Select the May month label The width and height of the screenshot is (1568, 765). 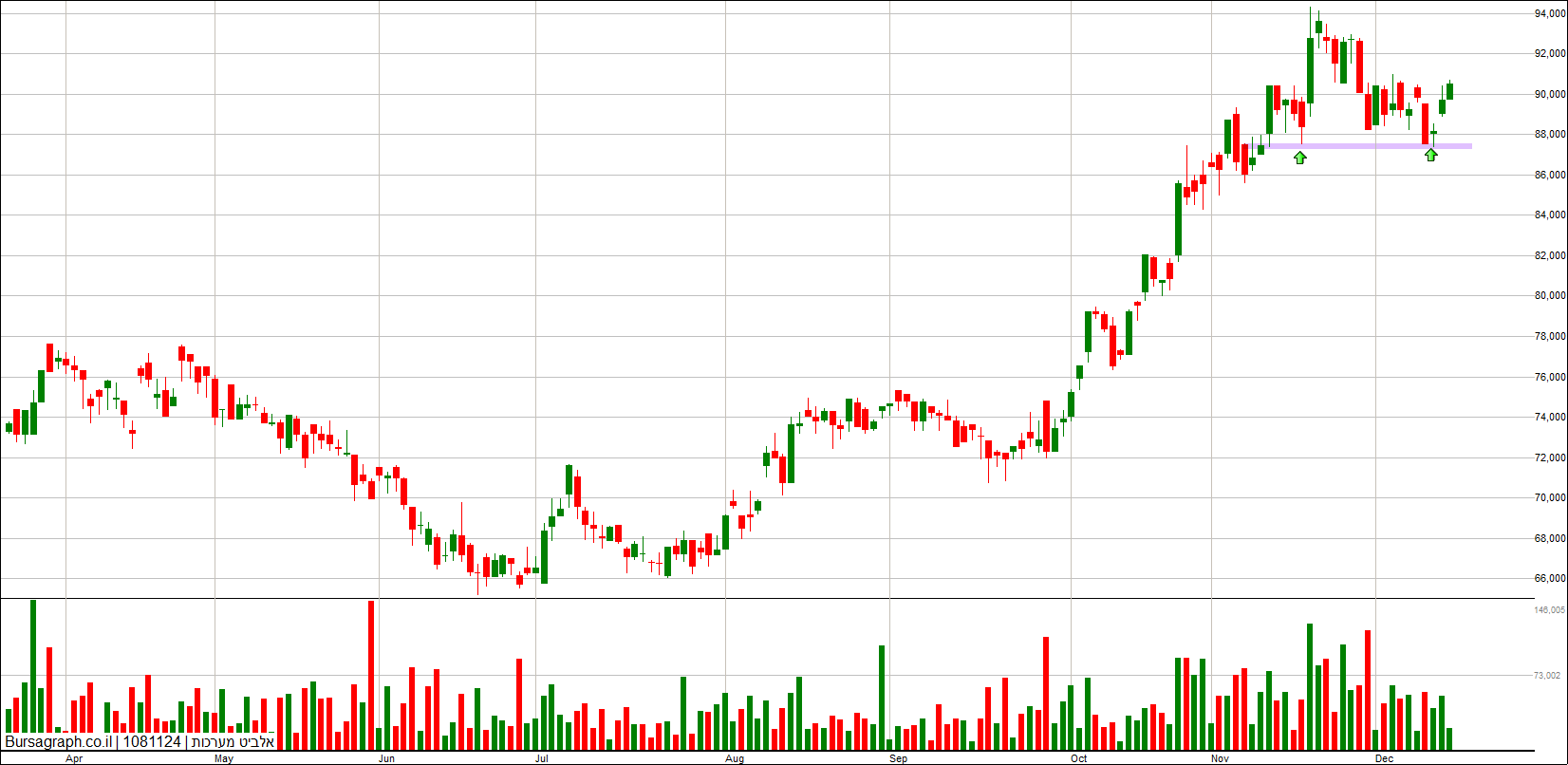(x=224, y=759)
